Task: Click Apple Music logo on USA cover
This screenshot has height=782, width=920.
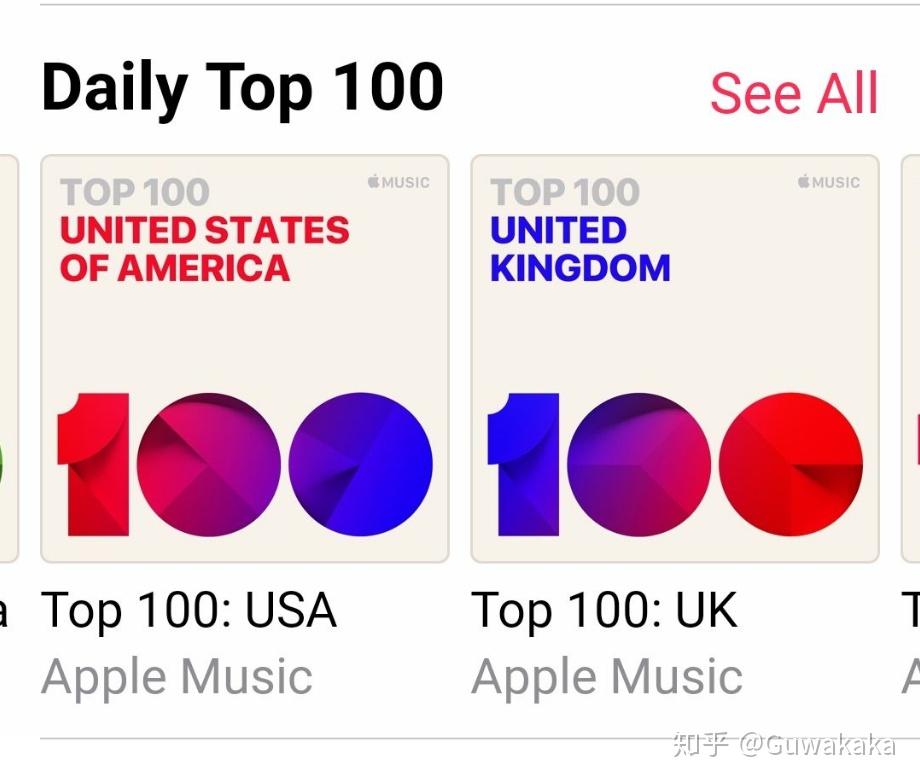Action: click(x=398, y=182)
